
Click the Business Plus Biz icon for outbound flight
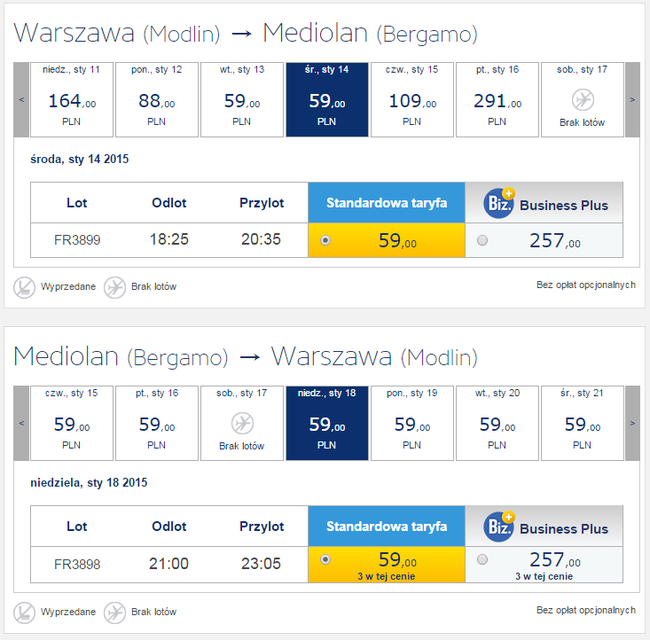[498, 203]
